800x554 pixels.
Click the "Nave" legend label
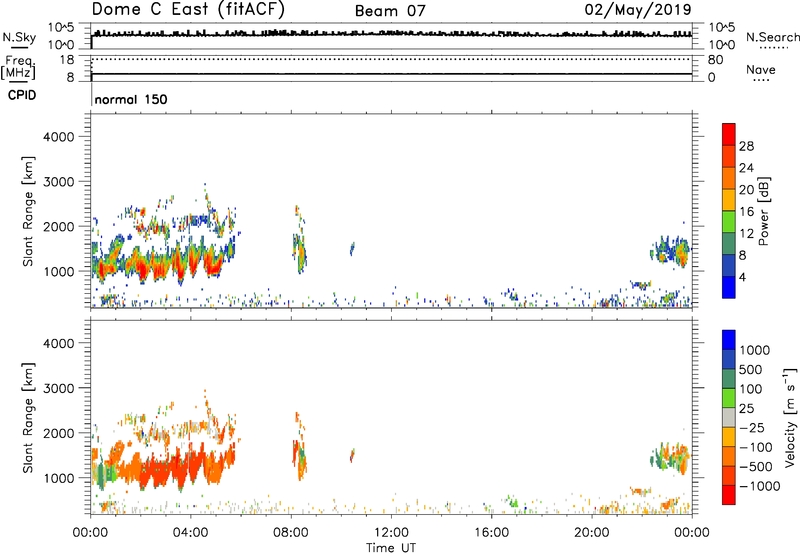pyautogui.click(x=761, y=69)
